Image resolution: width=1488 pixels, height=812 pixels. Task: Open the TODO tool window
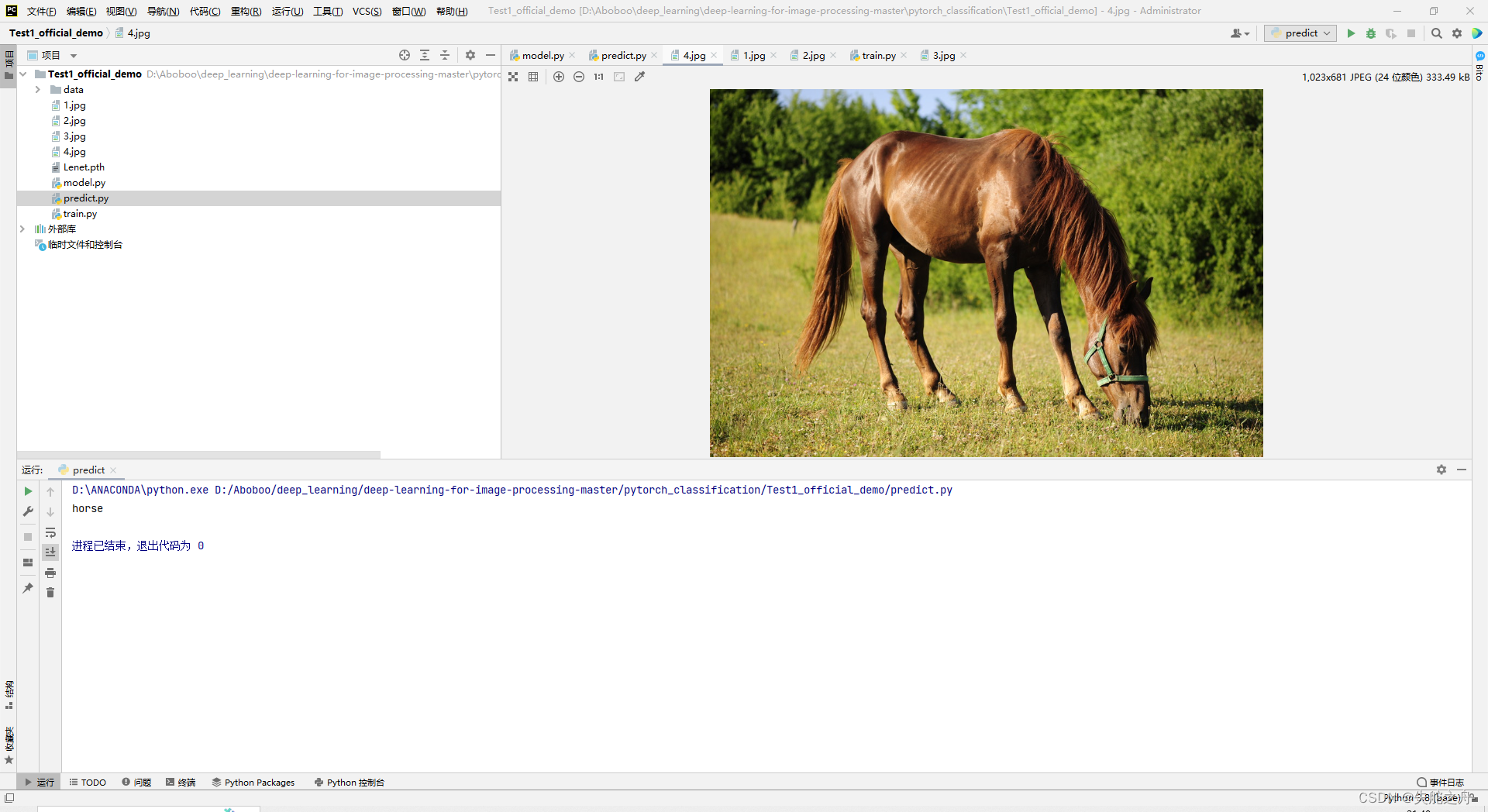(x=88, y=783)
